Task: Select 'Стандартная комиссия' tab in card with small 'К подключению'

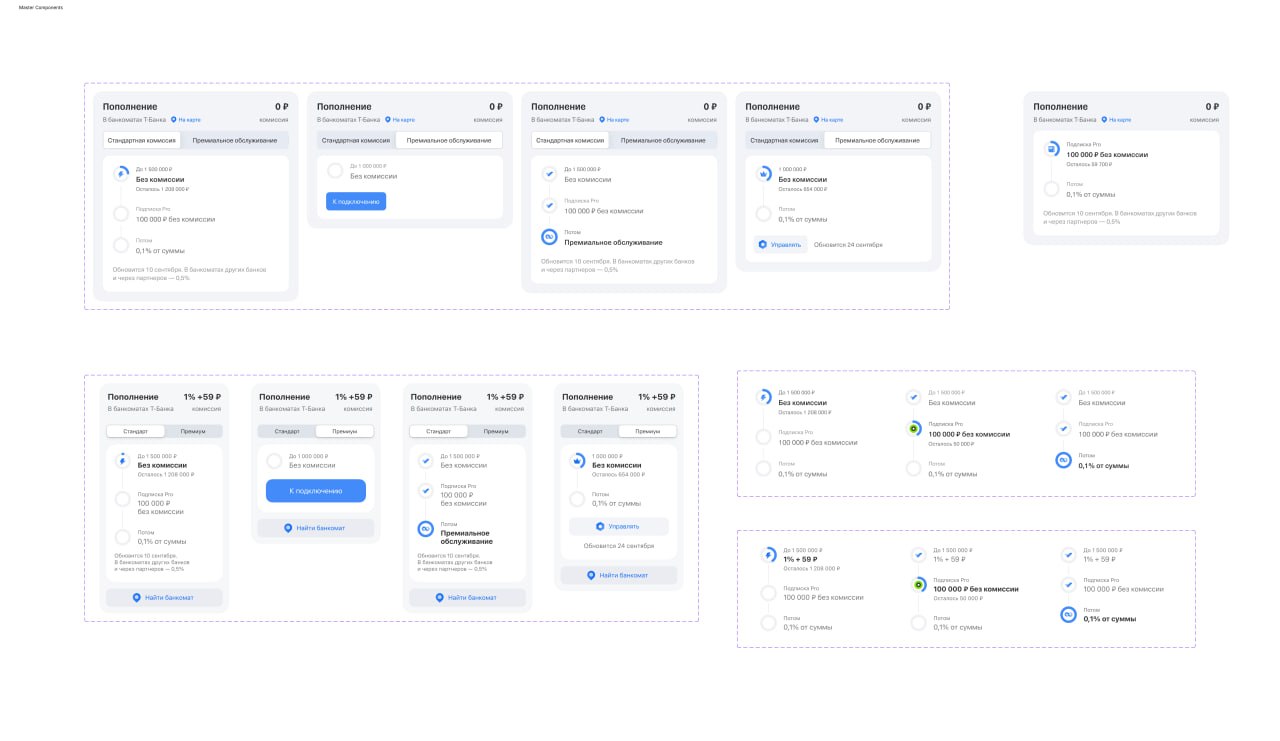Action: pyautogui.click(x=354, y=140)
